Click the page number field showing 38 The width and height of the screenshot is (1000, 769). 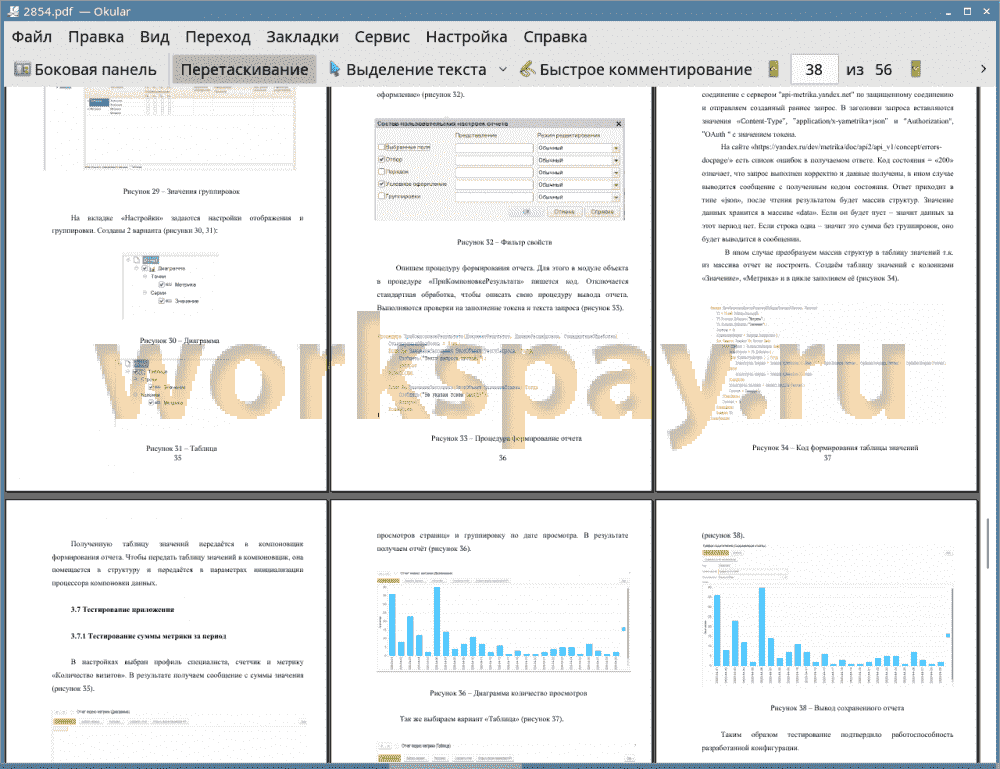click(x=814, y=70)
